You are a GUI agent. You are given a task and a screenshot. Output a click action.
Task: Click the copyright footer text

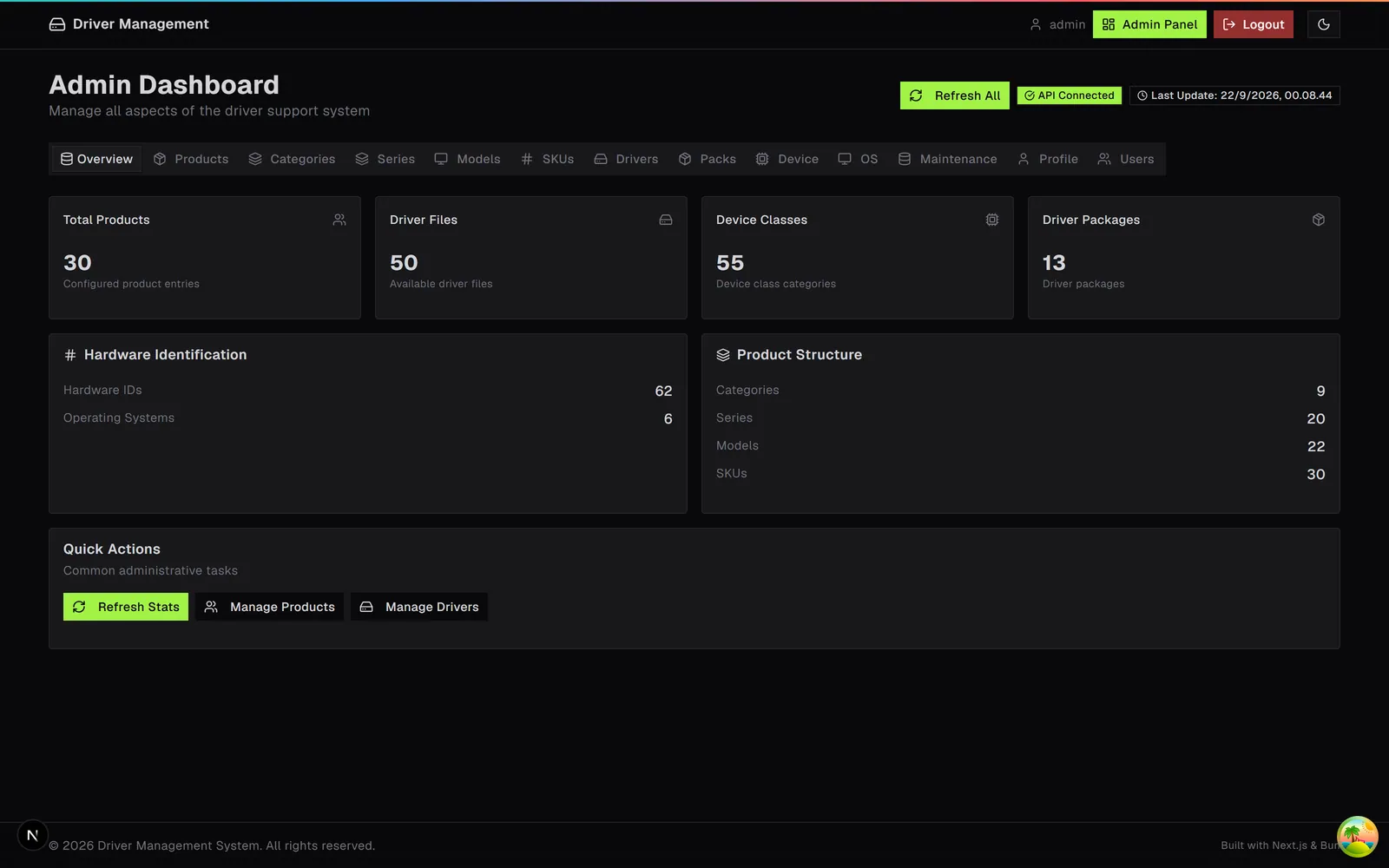point(212,846)
